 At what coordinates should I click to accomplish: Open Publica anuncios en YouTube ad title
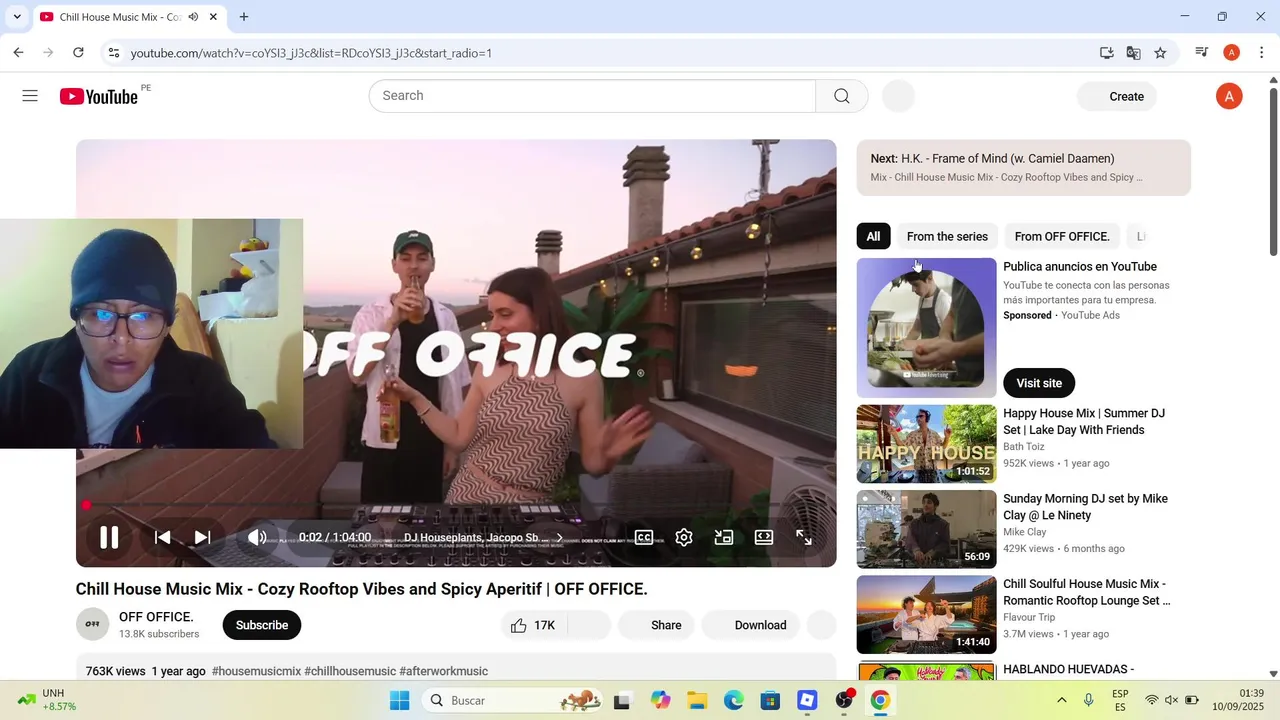1080,267
